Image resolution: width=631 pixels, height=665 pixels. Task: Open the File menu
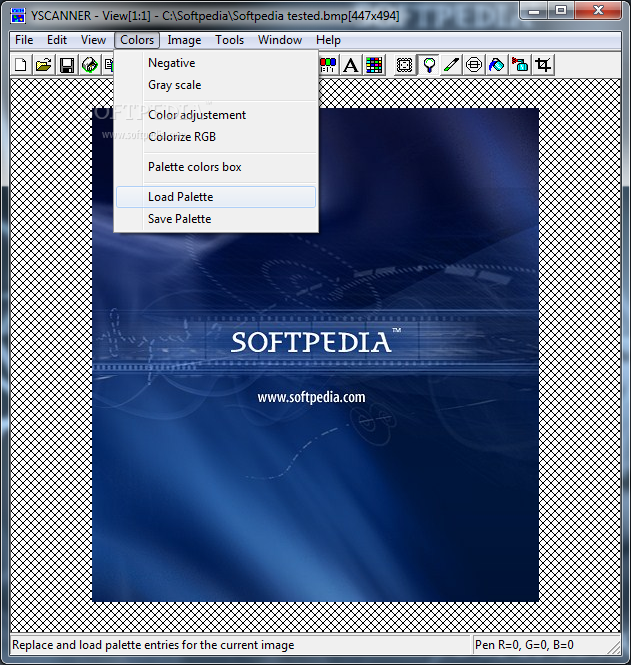pos(24,40)
